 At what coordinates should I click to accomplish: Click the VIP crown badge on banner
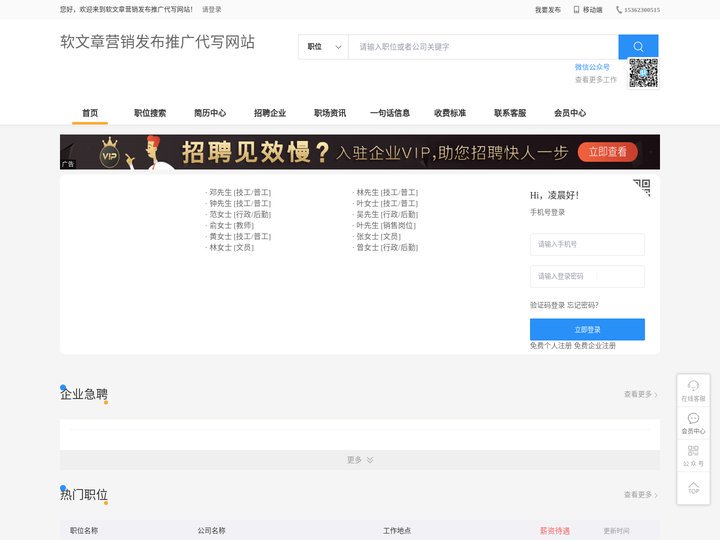click(x=109, y=152)
